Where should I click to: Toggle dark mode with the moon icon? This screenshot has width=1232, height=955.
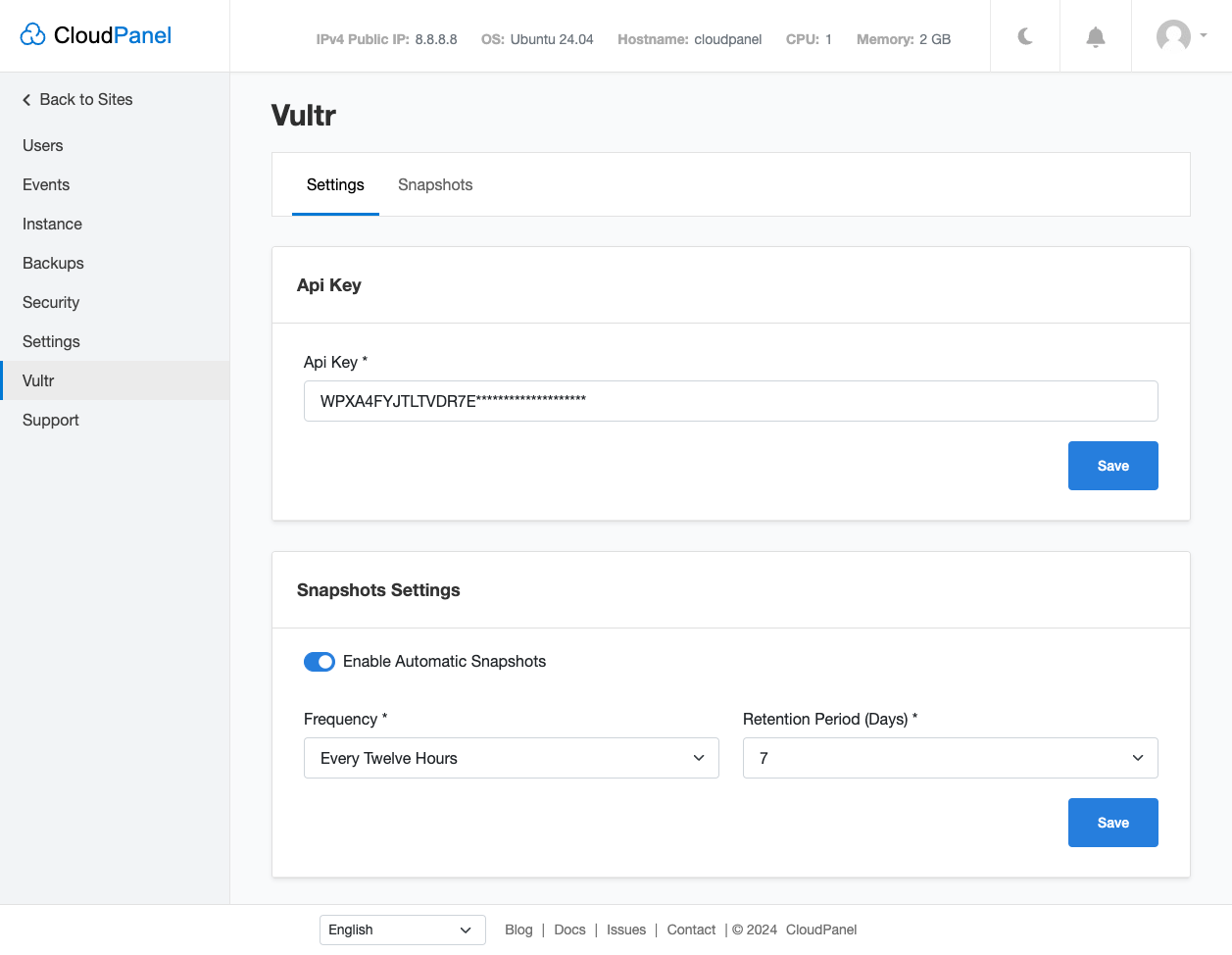[1024, 36]
